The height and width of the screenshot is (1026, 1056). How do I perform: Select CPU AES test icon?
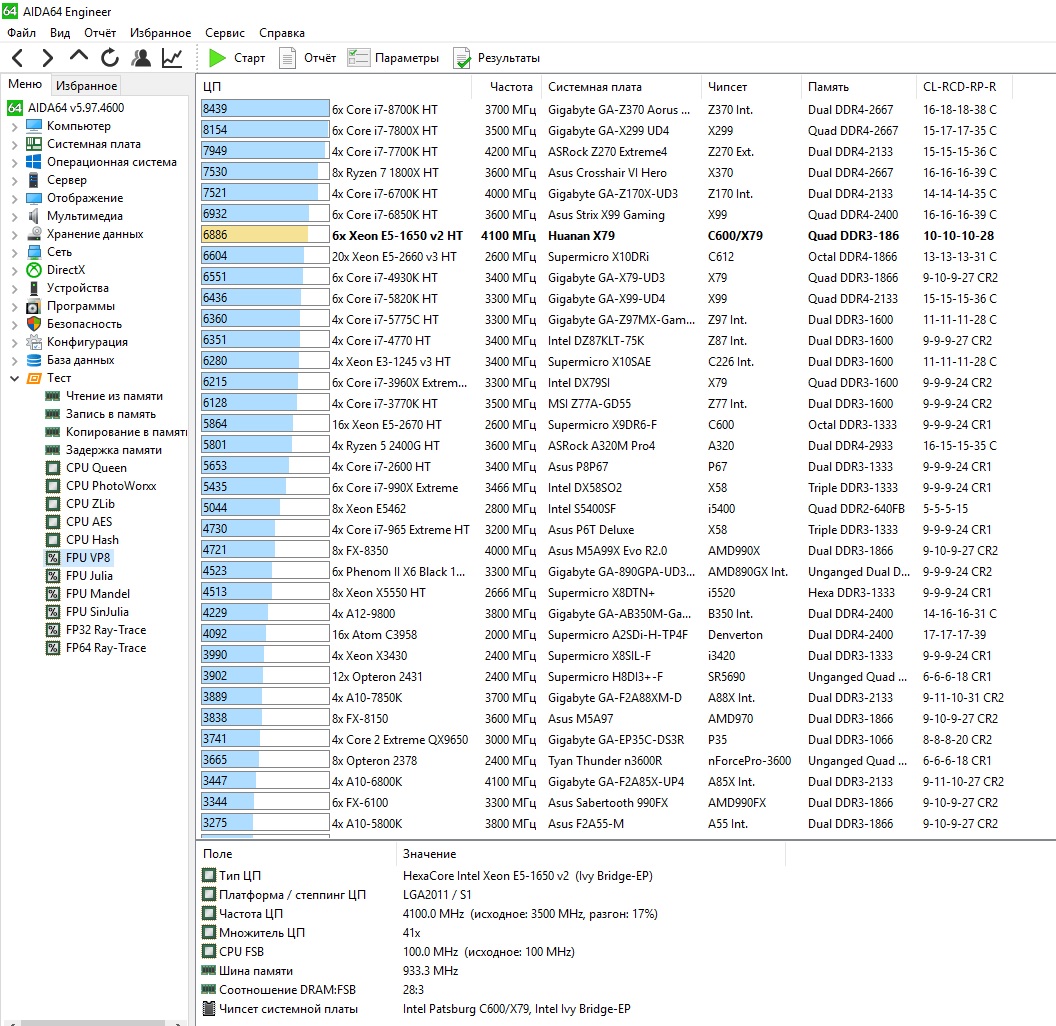point(53,522)
